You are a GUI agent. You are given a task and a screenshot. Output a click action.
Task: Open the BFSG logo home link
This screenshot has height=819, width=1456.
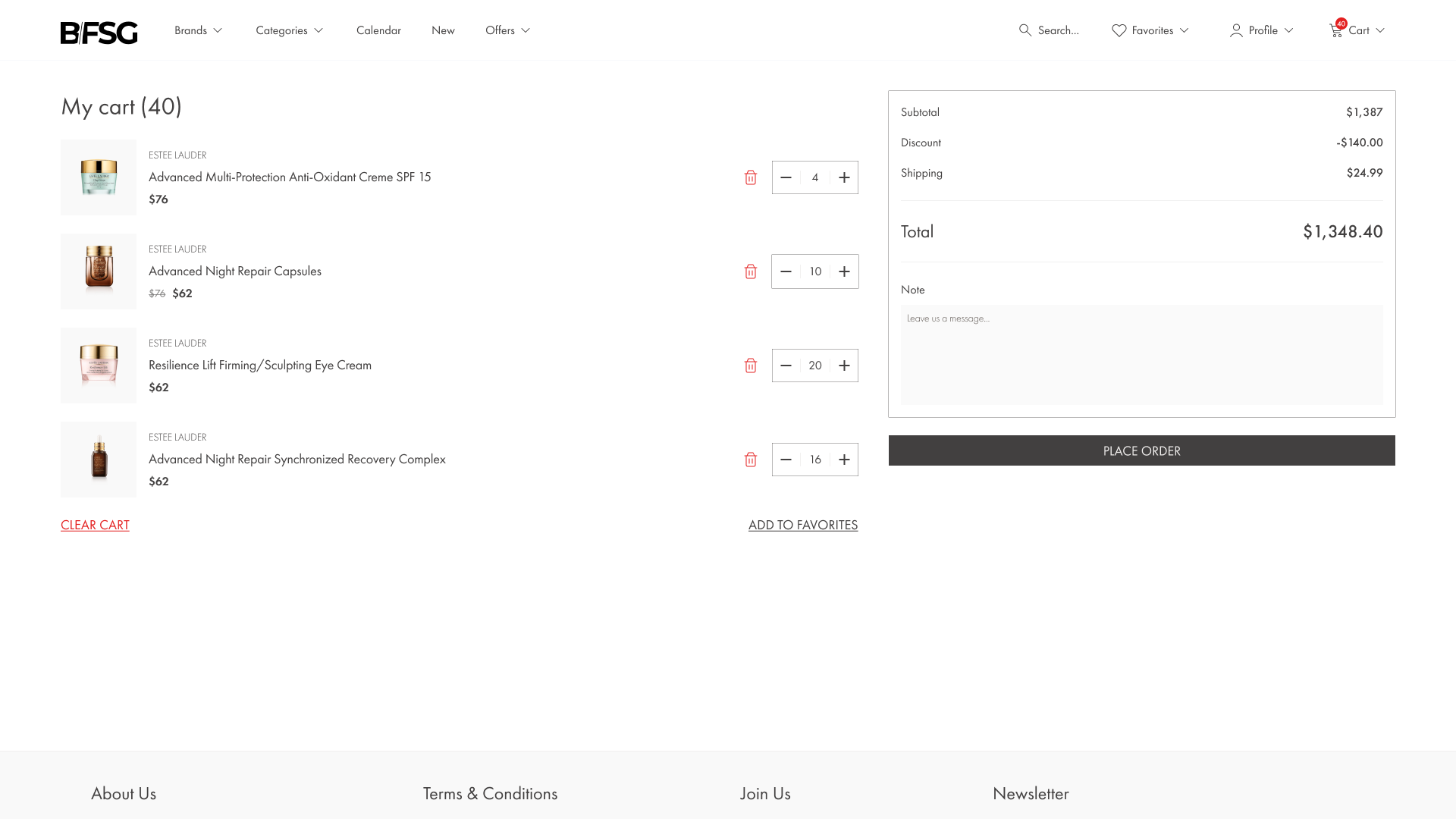99,33
